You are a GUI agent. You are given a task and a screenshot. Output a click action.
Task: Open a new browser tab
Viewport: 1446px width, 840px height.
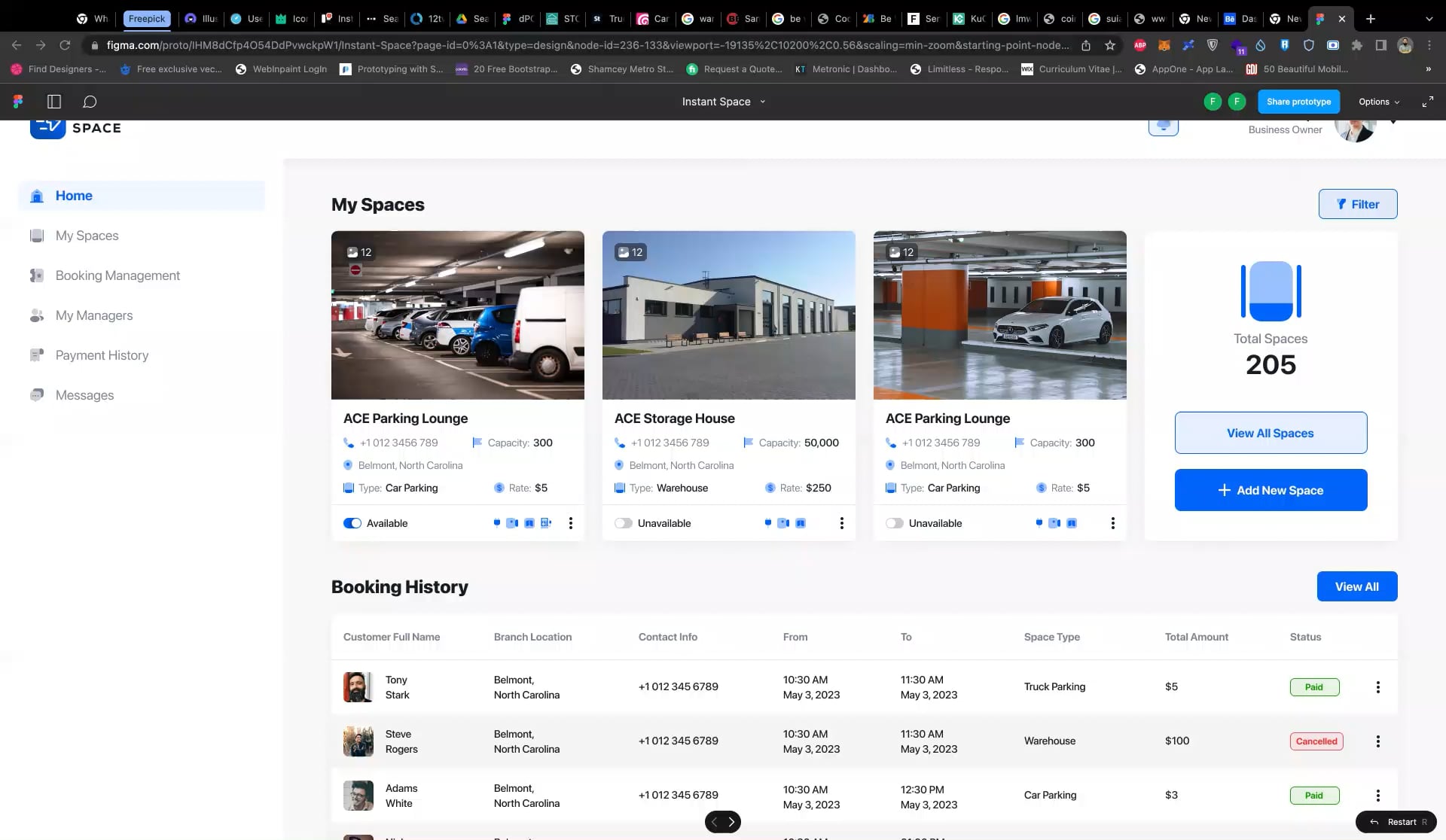click(x=1371, y=19)
